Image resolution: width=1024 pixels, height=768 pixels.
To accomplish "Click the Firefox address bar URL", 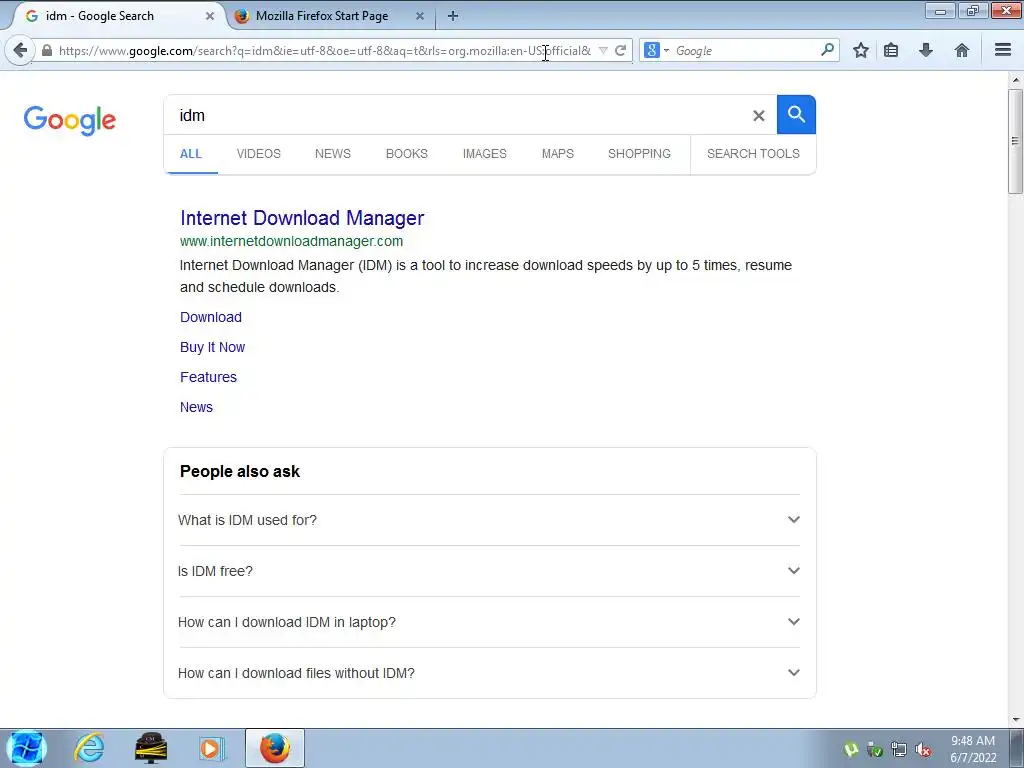I will (x=325, y=50).
